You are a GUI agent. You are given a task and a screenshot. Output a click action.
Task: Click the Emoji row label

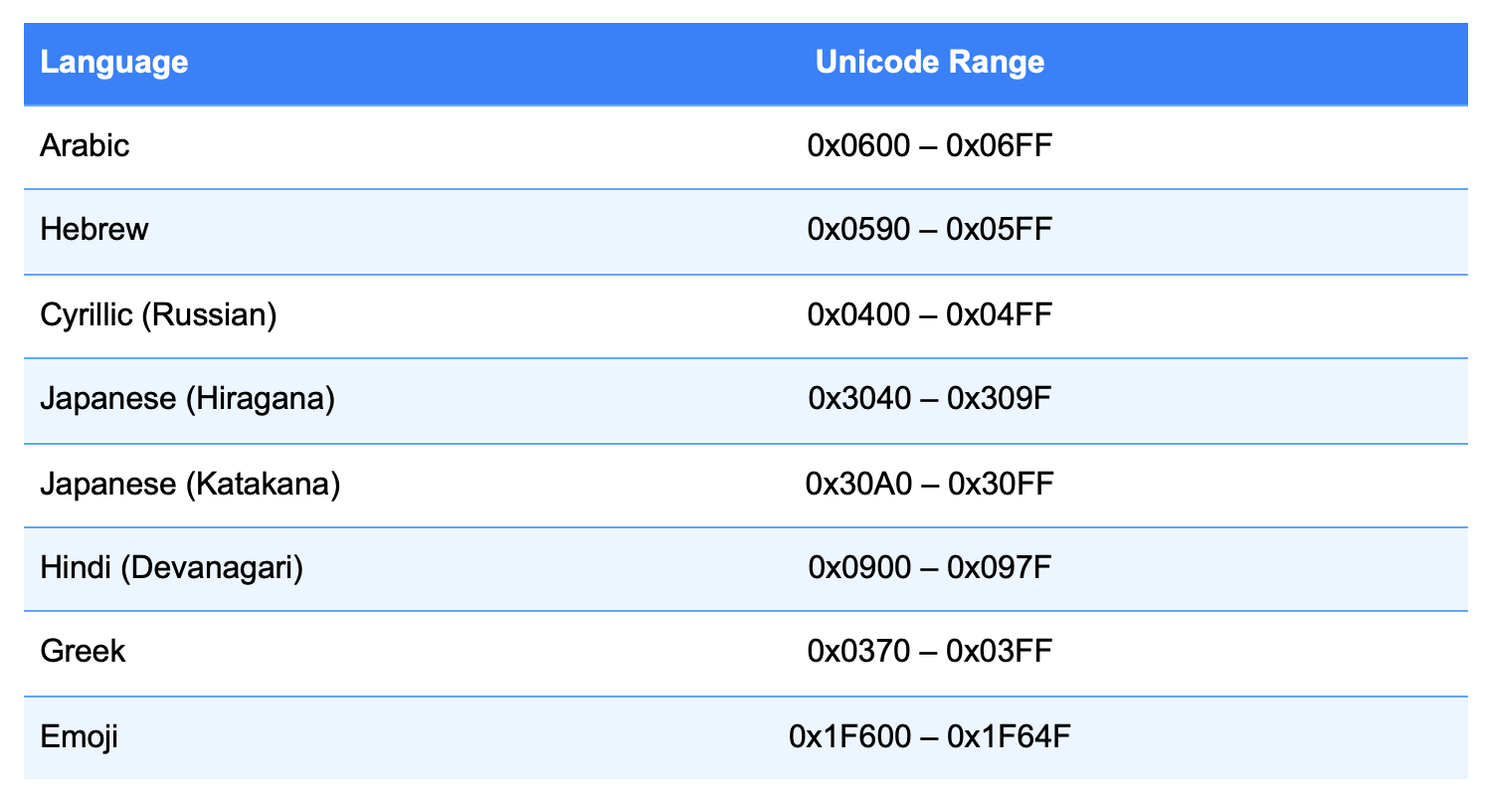(x=80, y=737)
